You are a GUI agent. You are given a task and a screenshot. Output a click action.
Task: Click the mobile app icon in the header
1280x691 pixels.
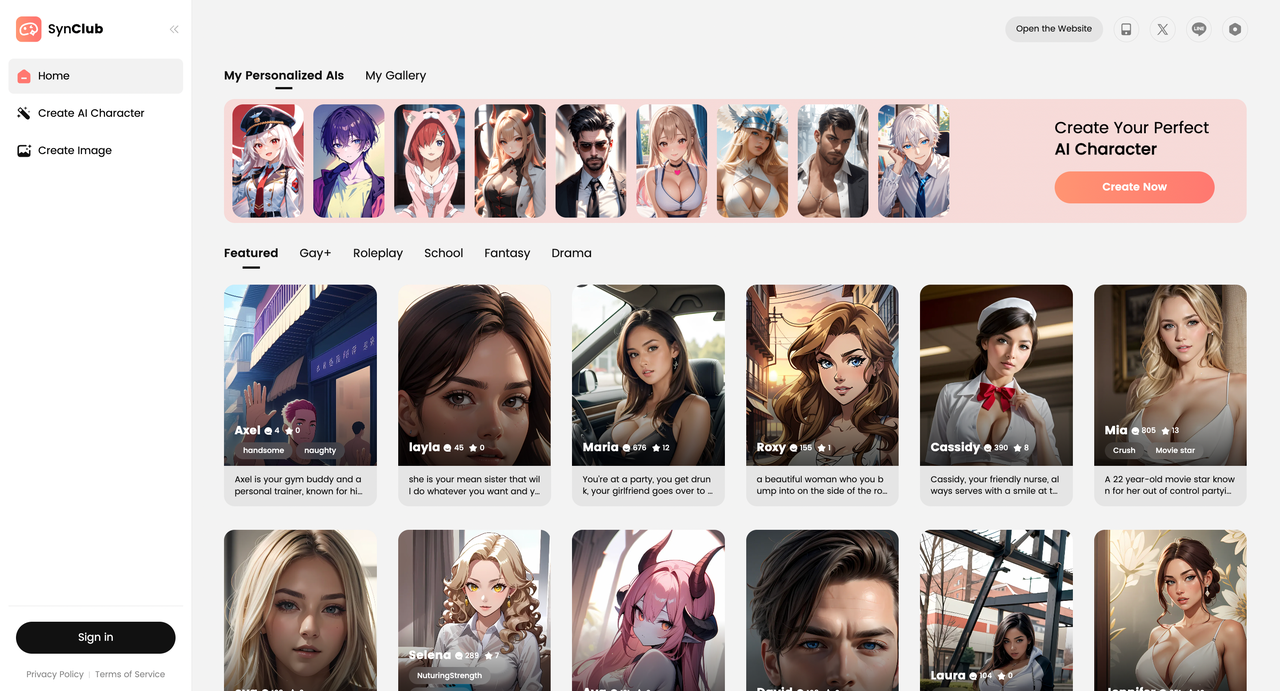pyautogui.click(x=1126, y=29)
